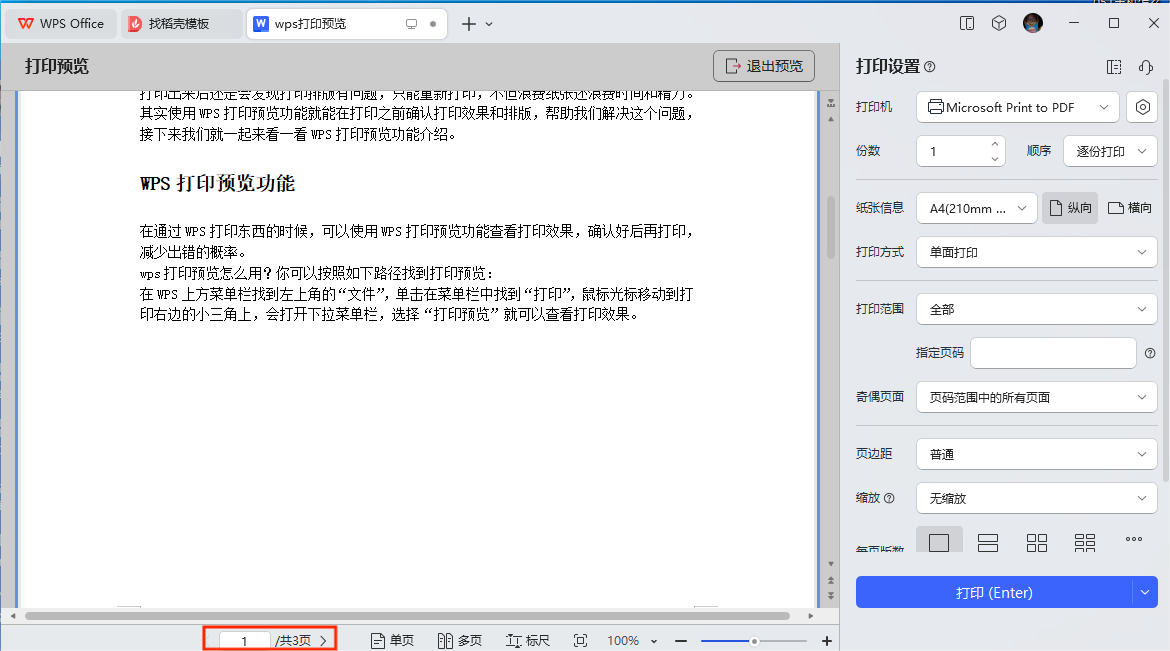Screen dimensions: 1170x651
Task: Open the 打印机 printer dropdown
Action: click(x=1017, y=106)
